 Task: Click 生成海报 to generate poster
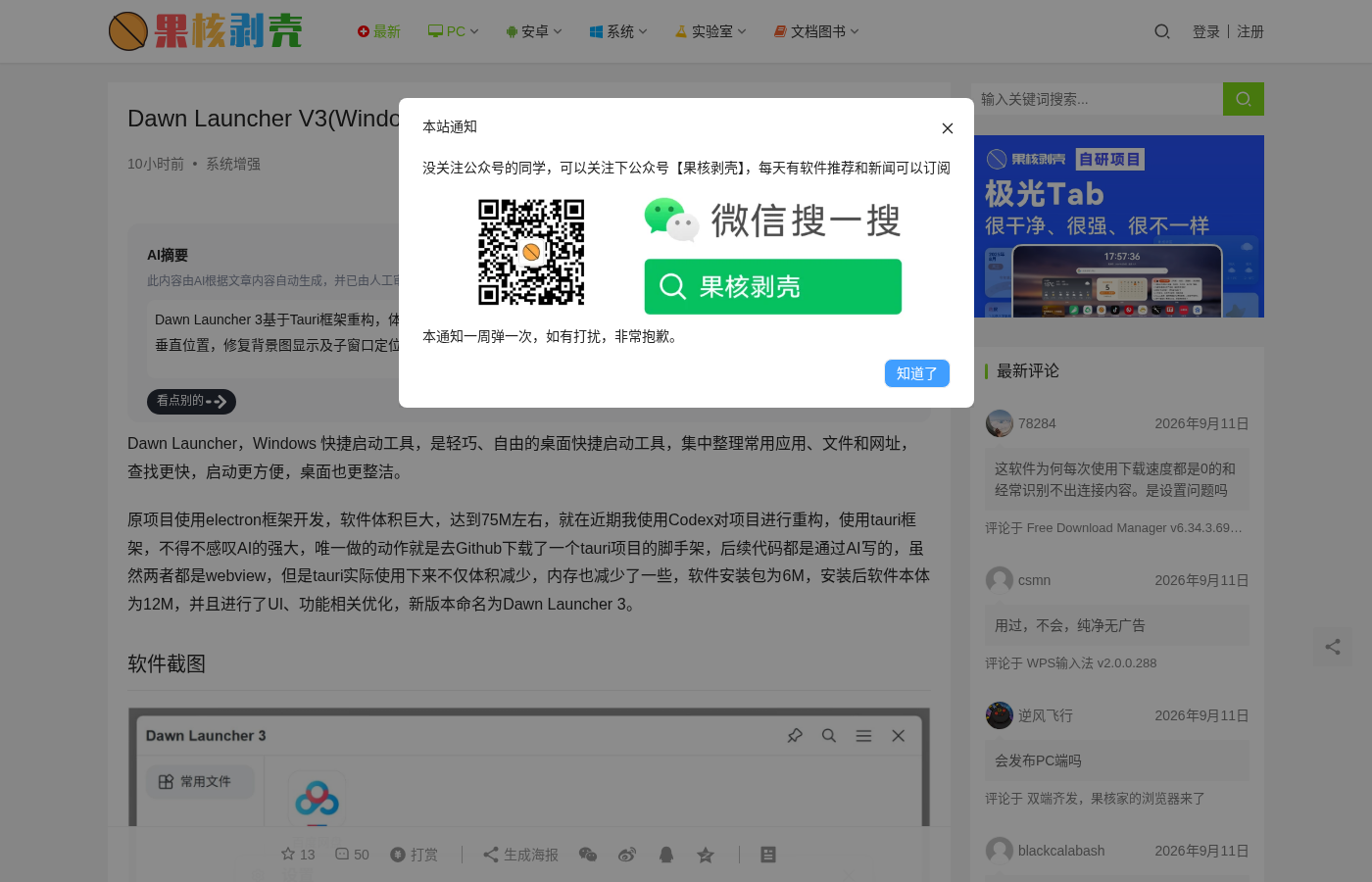pos(520,855)
